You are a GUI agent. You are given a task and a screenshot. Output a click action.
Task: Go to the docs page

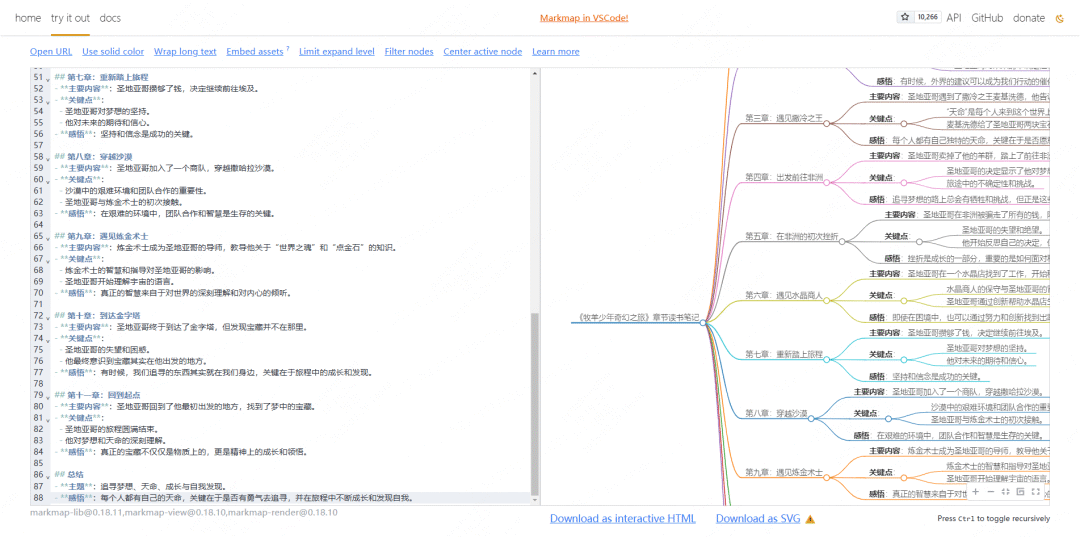[x=110, y=18]
